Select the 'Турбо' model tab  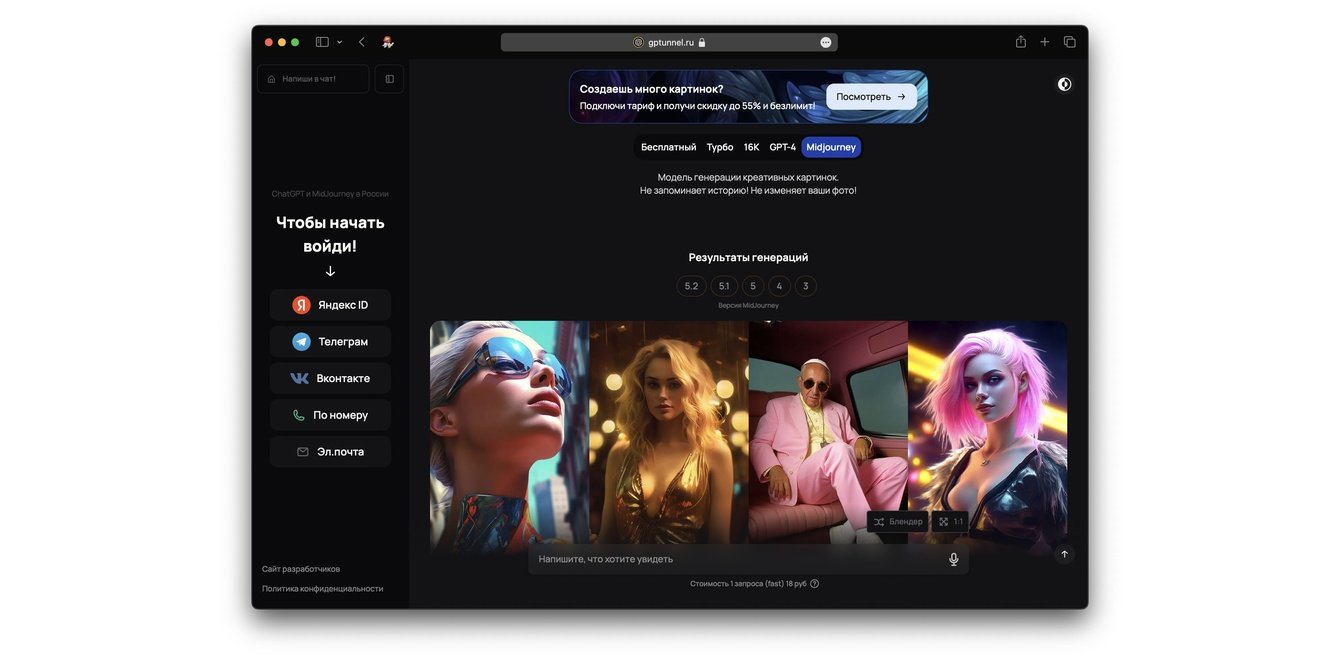[x=720, y=147]
